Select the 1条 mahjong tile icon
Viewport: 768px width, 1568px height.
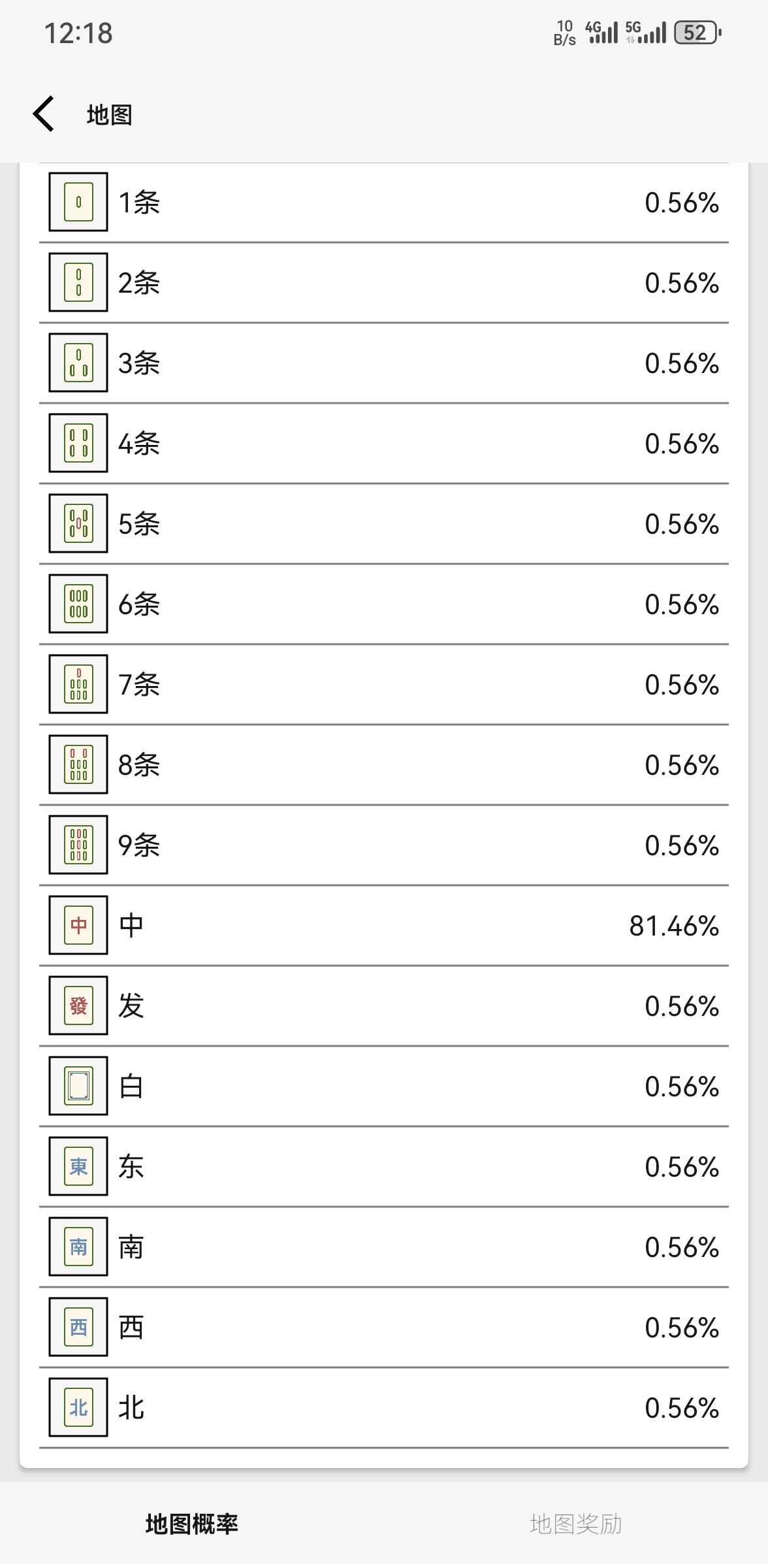click(78, 202)
